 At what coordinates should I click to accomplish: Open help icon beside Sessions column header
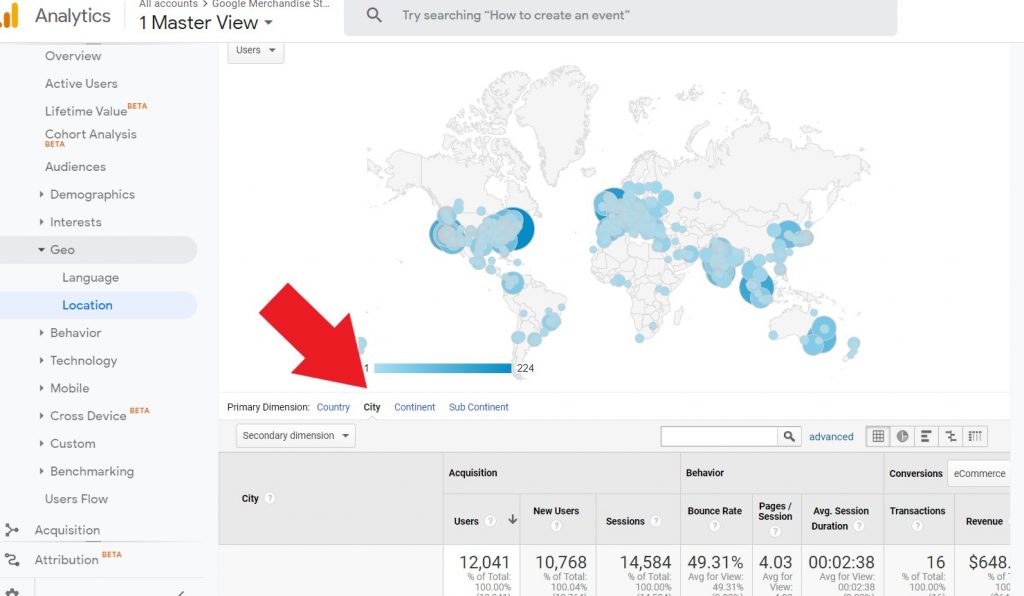656,520
